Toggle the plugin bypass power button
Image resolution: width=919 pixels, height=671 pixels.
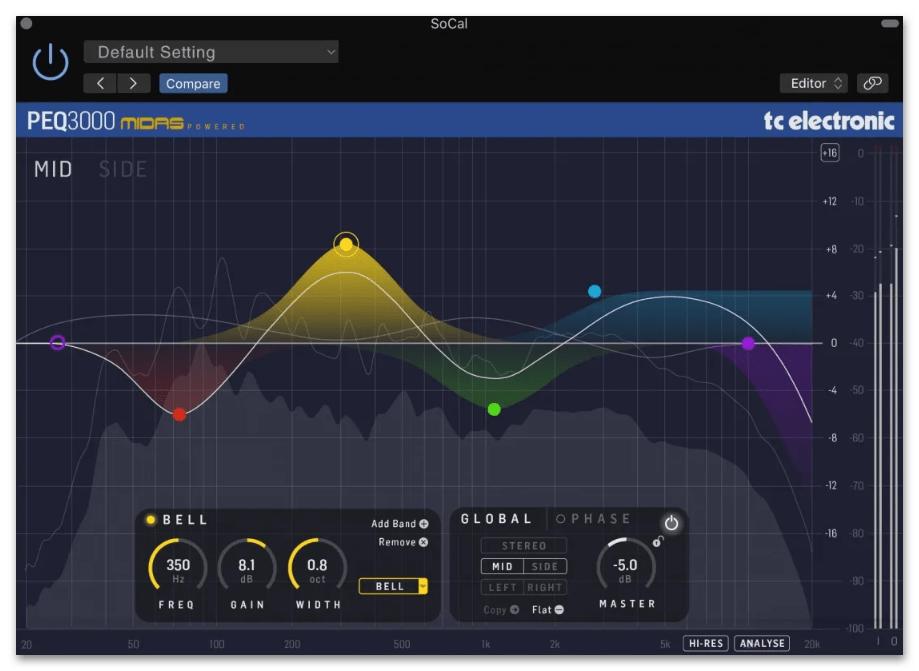click(50, 61)
